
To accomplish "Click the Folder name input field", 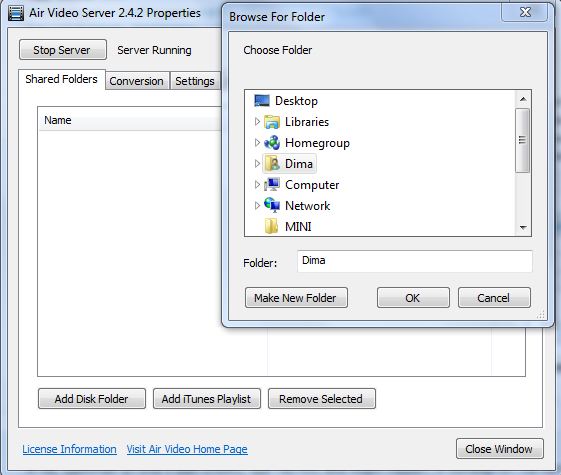I will (414, 261).
